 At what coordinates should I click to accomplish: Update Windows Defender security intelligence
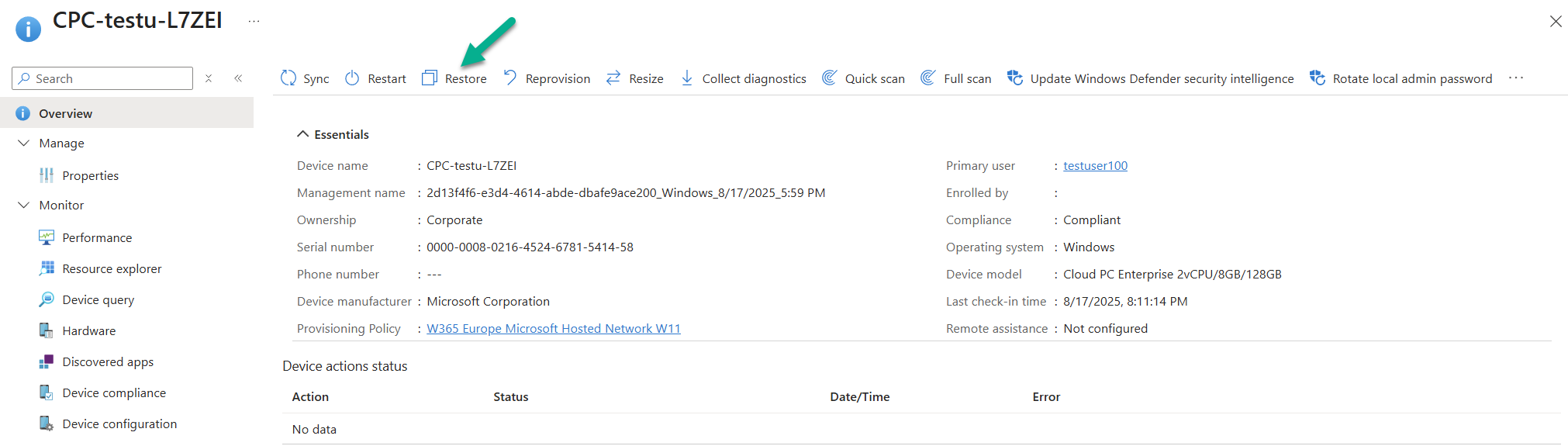coord(1151,78)
